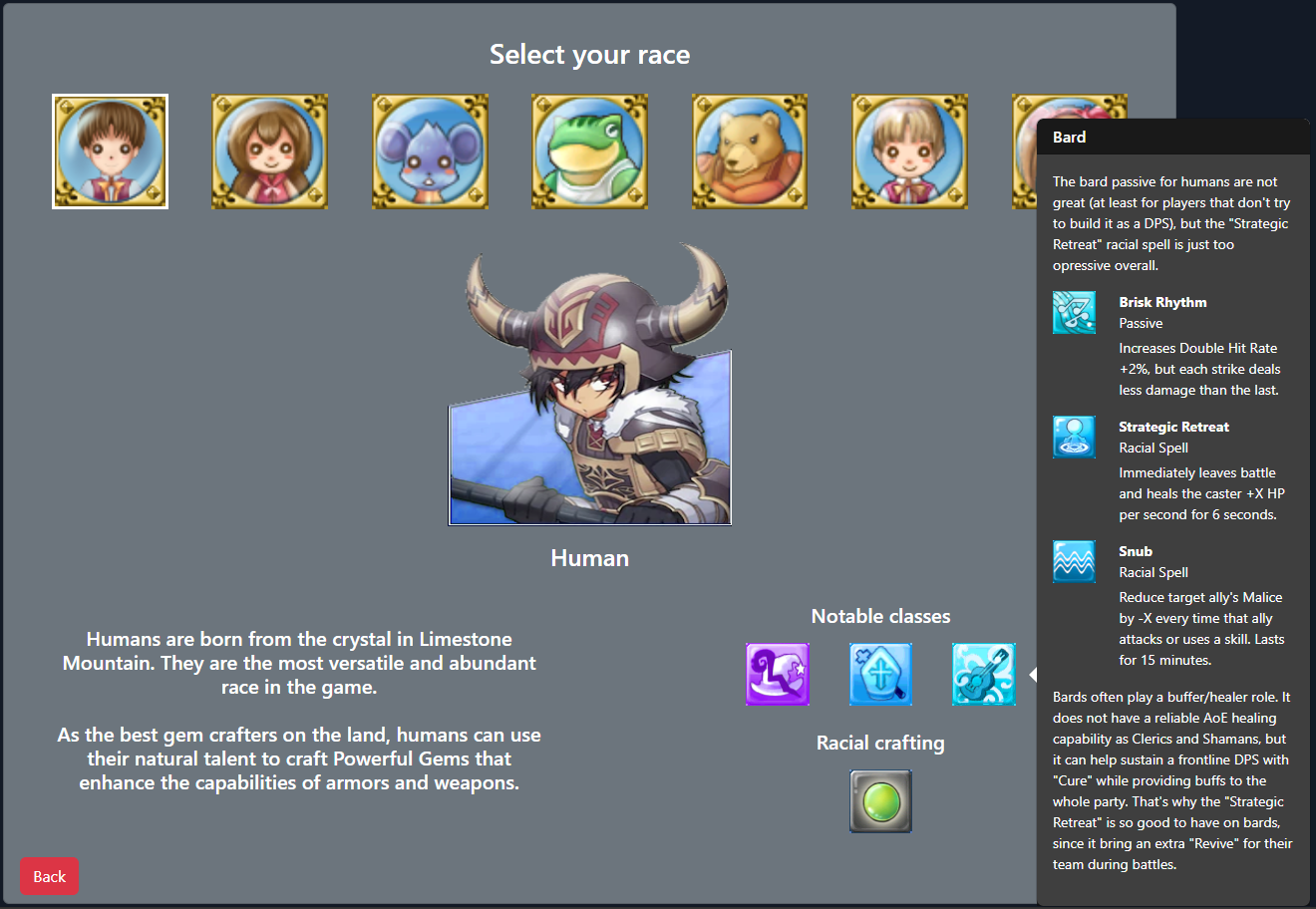Pick the blue mouse race portrait
This screenshot has height=909, width=1316.
[x=430, y=151]
